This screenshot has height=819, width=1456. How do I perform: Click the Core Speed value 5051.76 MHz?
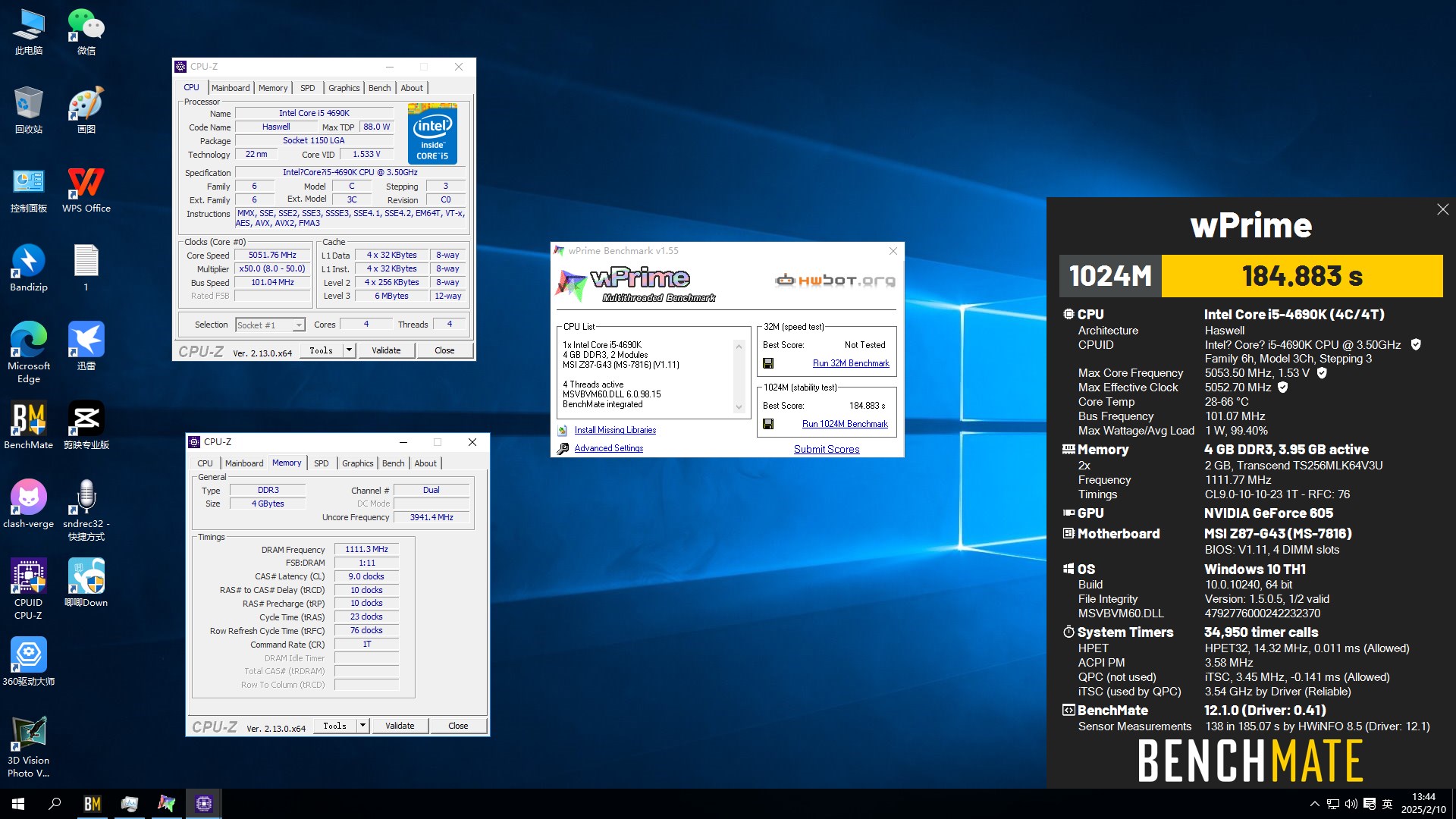(272, 255)
